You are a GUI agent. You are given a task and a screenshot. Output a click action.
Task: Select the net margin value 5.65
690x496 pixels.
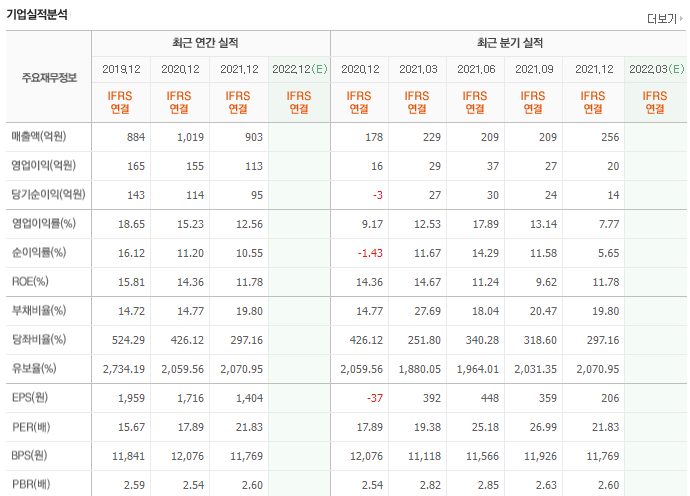click(x=609, y=254)
